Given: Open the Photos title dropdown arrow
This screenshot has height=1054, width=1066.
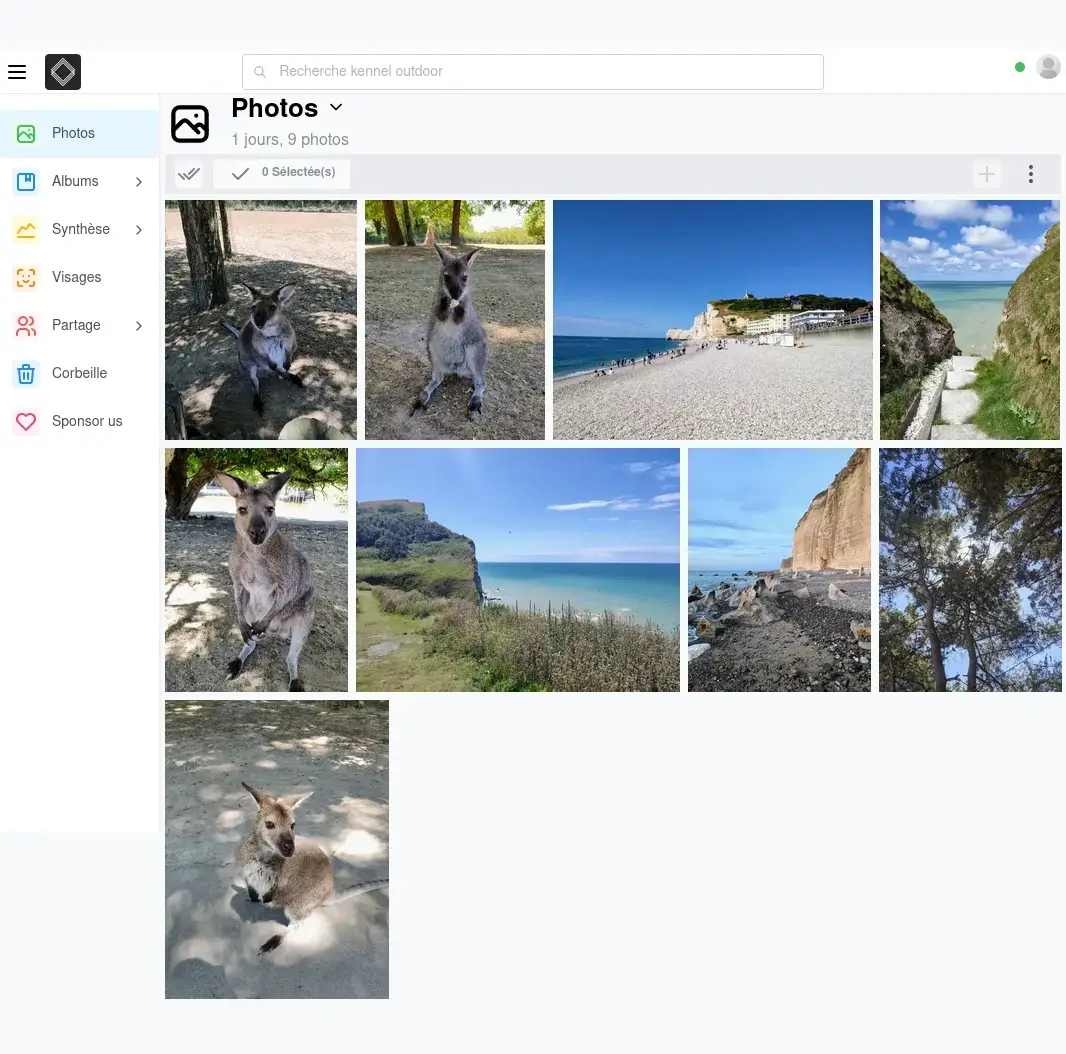Looking at the screenshot, I should [x=336, y=108].
